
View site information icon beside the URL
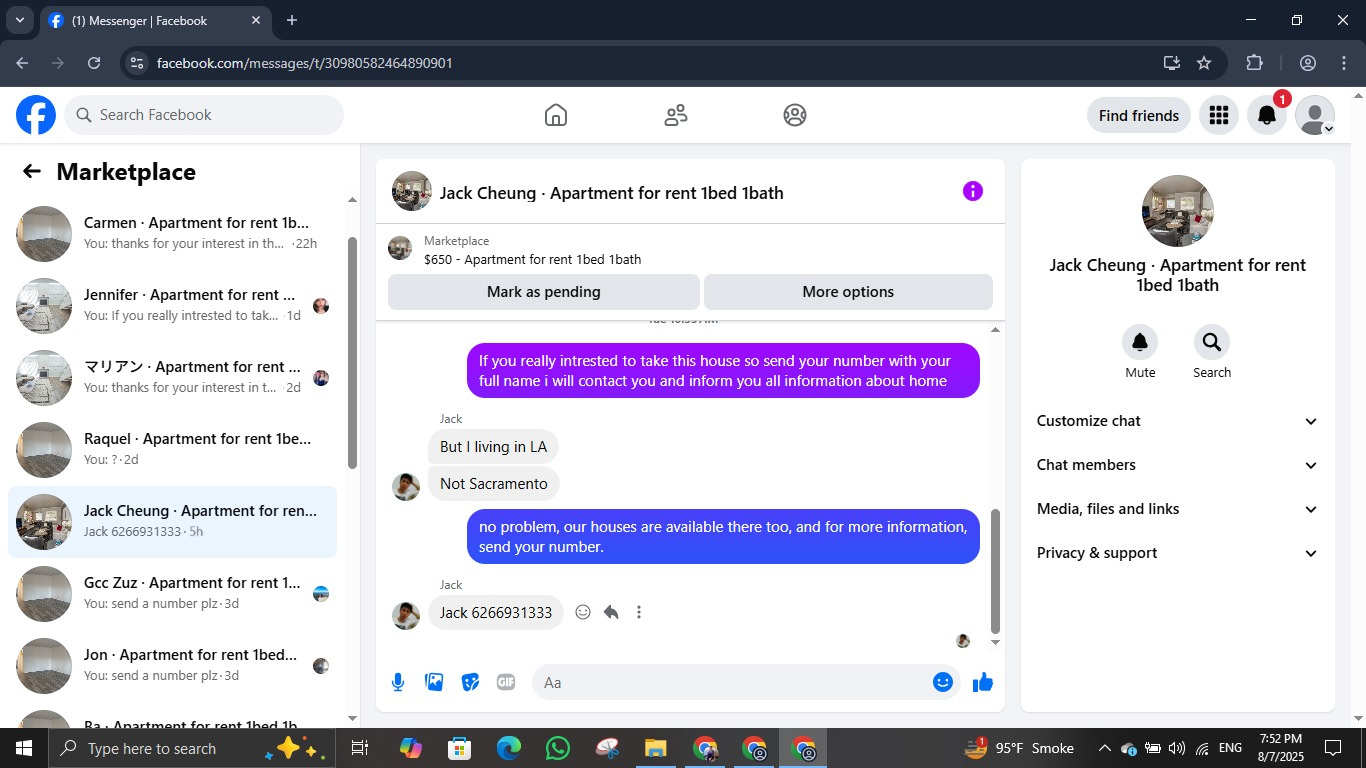(x=138, y=63)
